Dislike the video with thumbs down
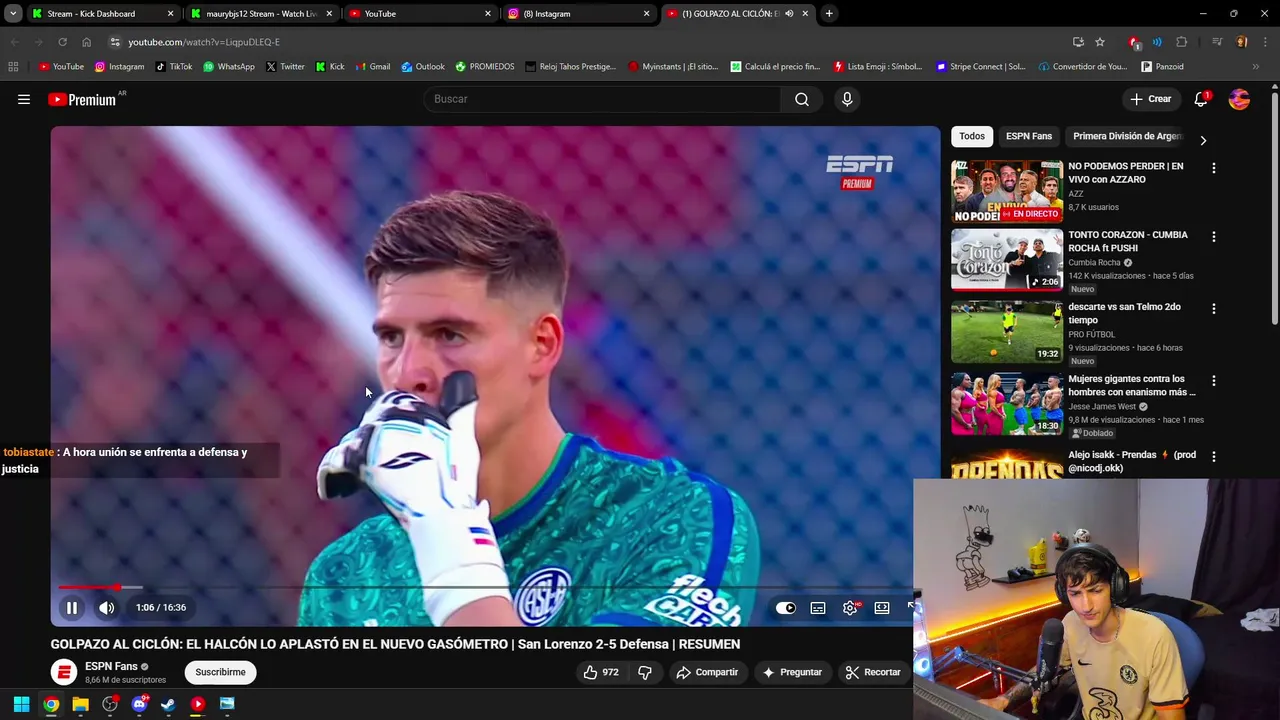 pyautogui.click(x=645, y=672)
